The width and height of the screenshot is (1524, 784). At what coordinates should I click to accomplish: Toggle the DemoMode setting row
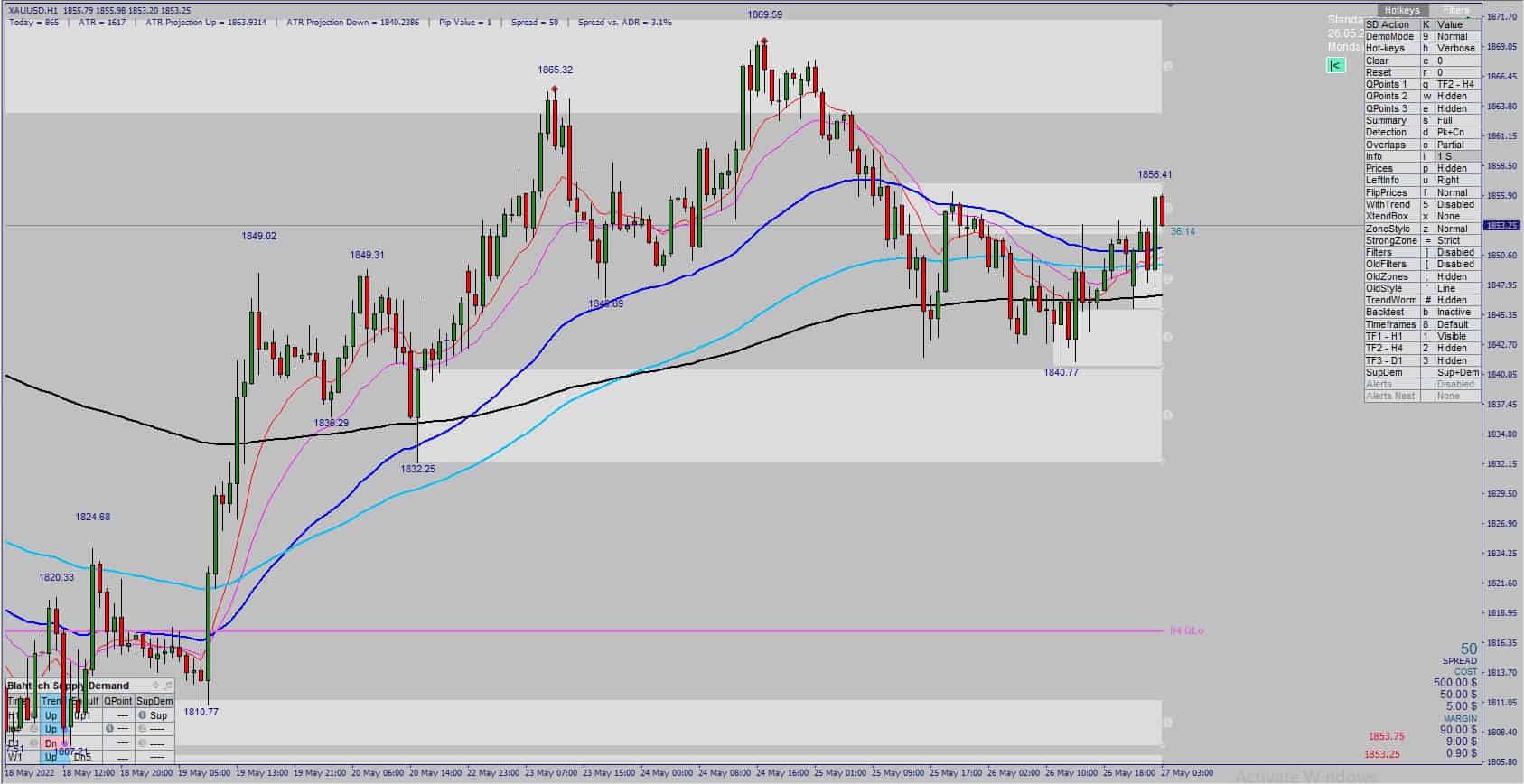pyautogui.click(x=1423, y=36)
